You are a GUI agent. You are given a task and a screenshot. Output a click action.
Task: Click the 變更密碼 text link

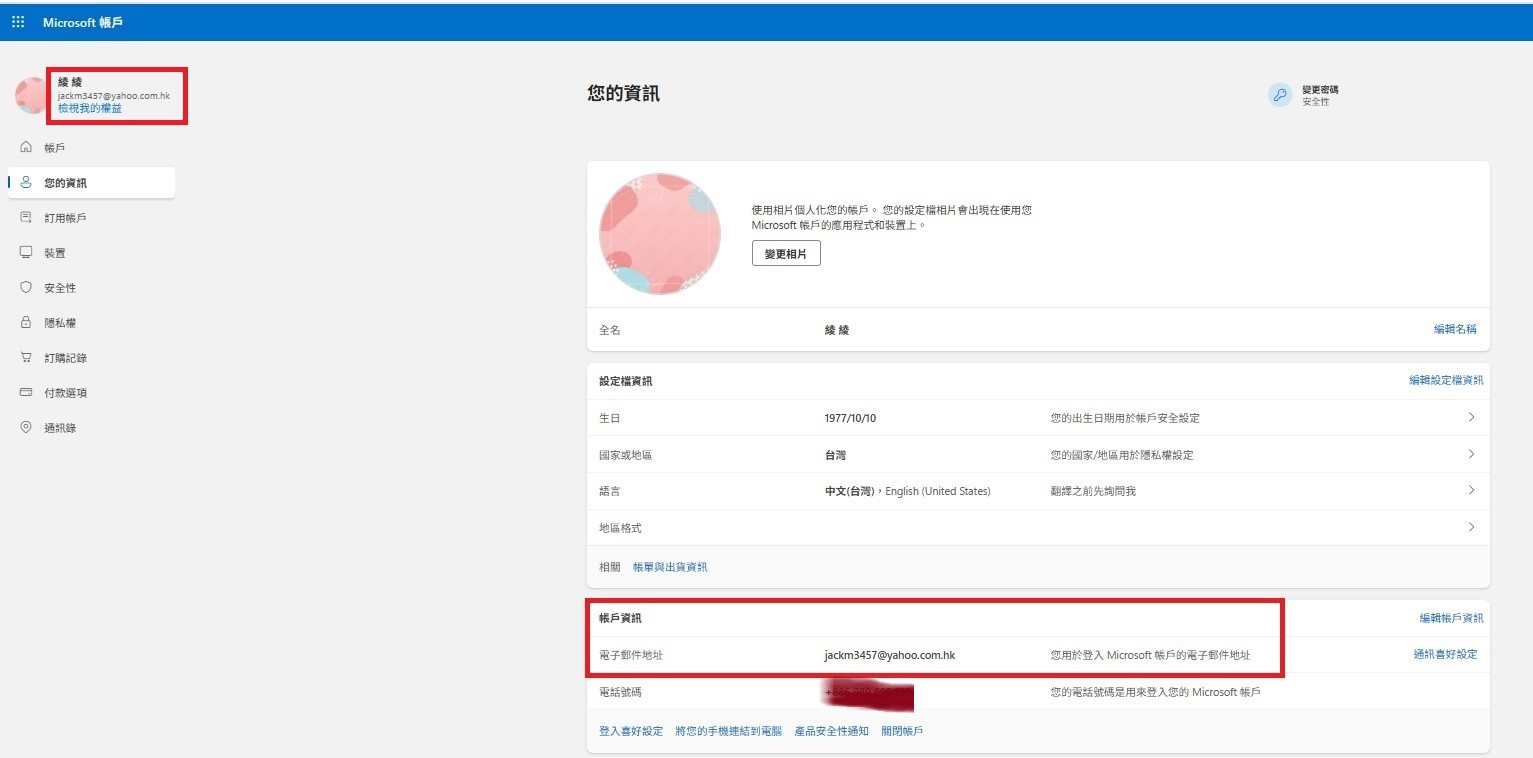click(x=1320, y=89)
